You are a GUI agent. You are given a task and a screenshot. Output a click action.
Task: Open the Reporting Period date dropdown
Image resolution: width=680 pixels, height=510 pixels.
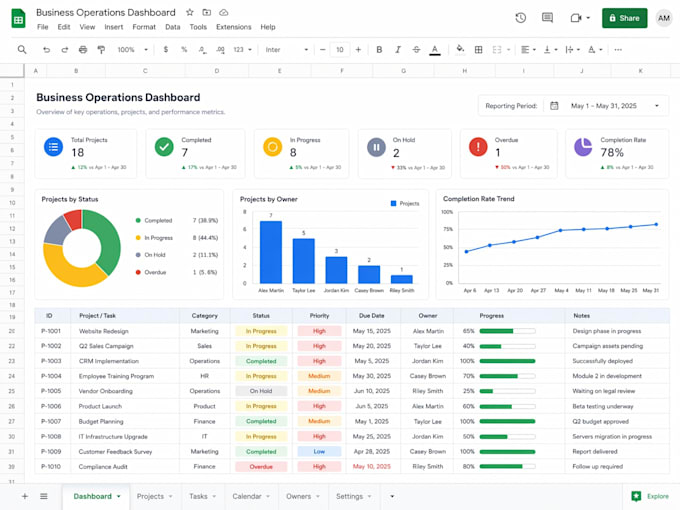[x=657, y=105]
